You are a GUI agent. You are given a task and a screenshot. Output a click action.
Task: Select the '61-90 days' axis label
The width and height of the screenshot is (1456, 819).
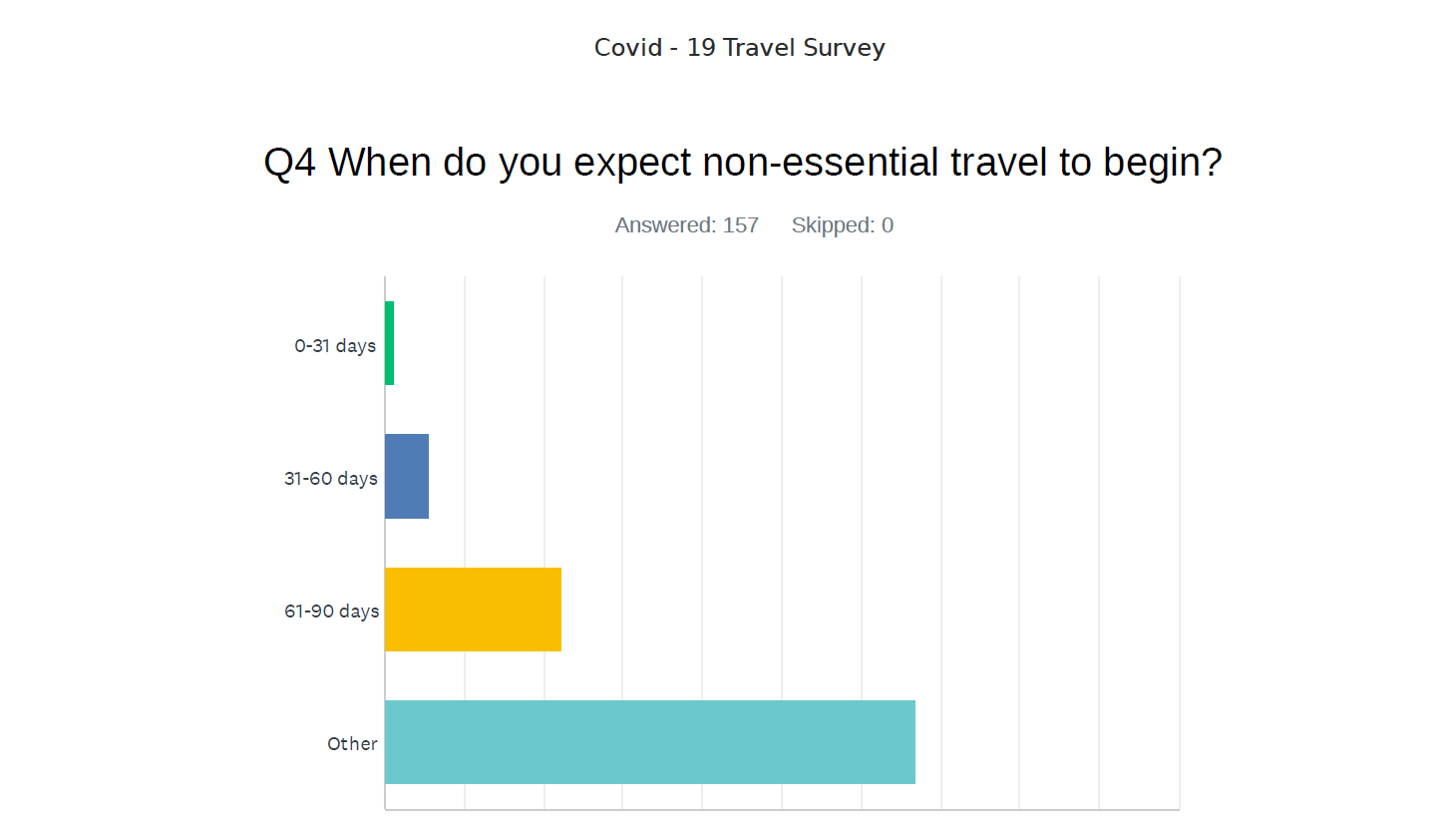click(332, 611)
